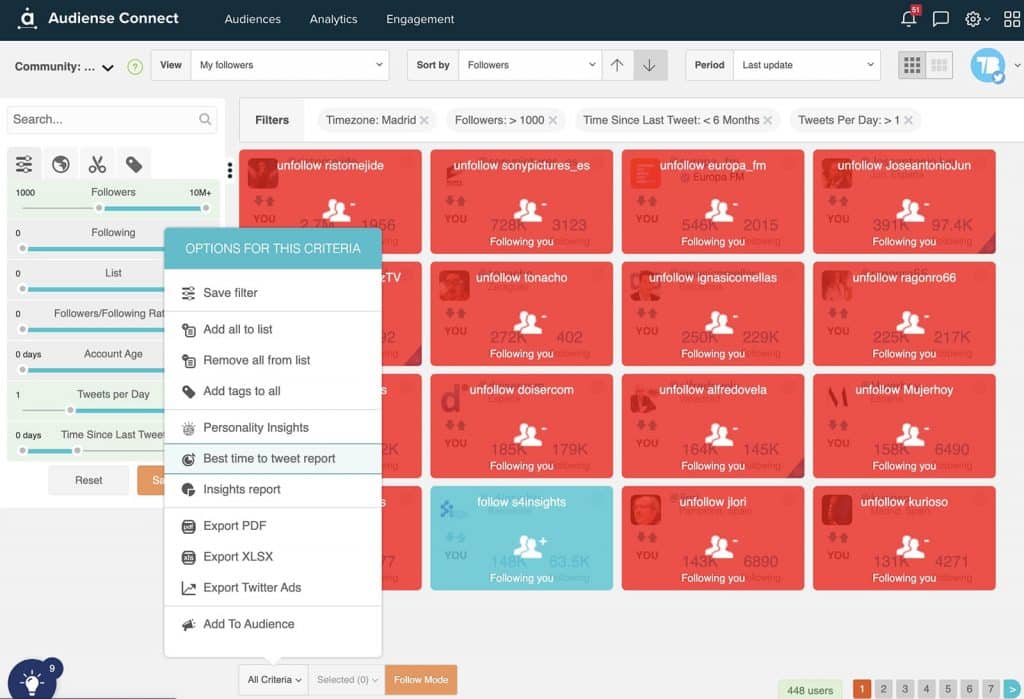This screenshot has width=1024, height=699.
Task: Choose Add all to list
Action: (x=272, y=329)
